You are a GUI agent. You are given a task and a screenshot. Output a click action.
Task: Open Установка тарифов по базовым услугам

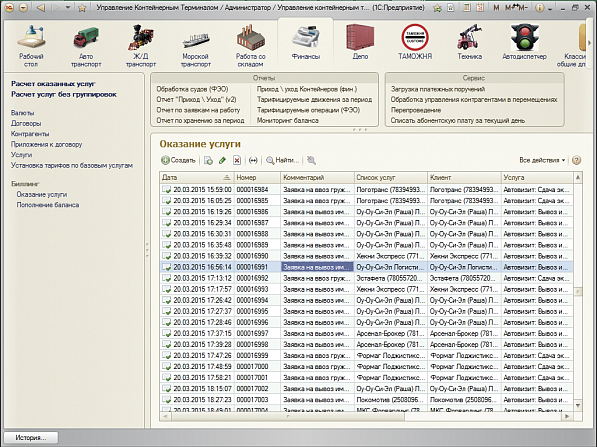72,165
